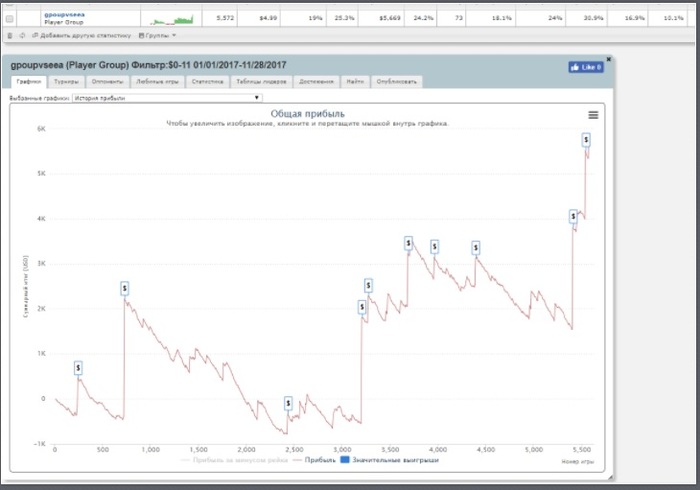Toggle the blue 'Значительные выигрыши' legend item

(389, 460)
